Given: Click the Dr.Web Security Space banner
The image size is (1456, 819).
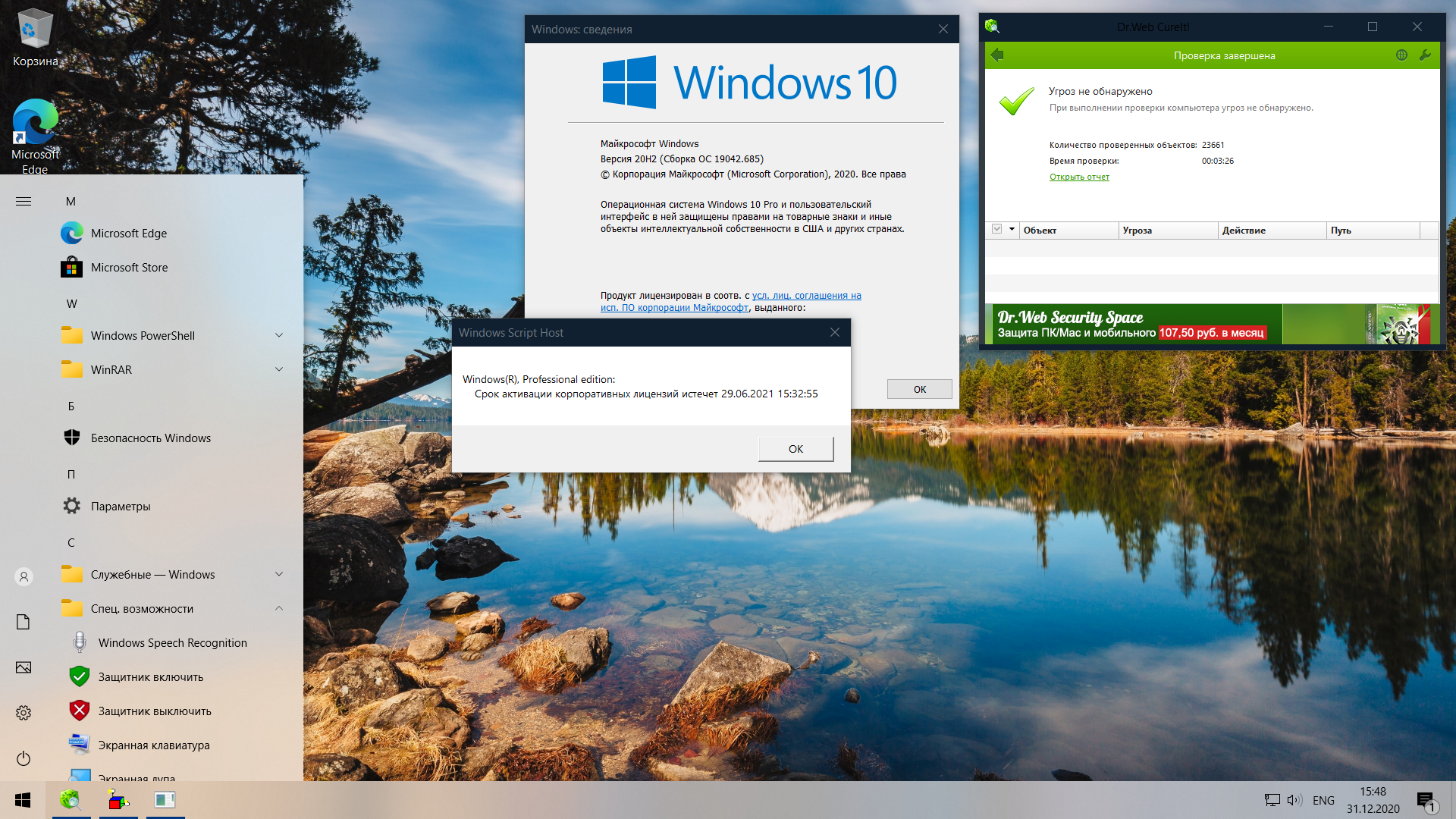Looking at the screenshot, I should point(1212,325).
